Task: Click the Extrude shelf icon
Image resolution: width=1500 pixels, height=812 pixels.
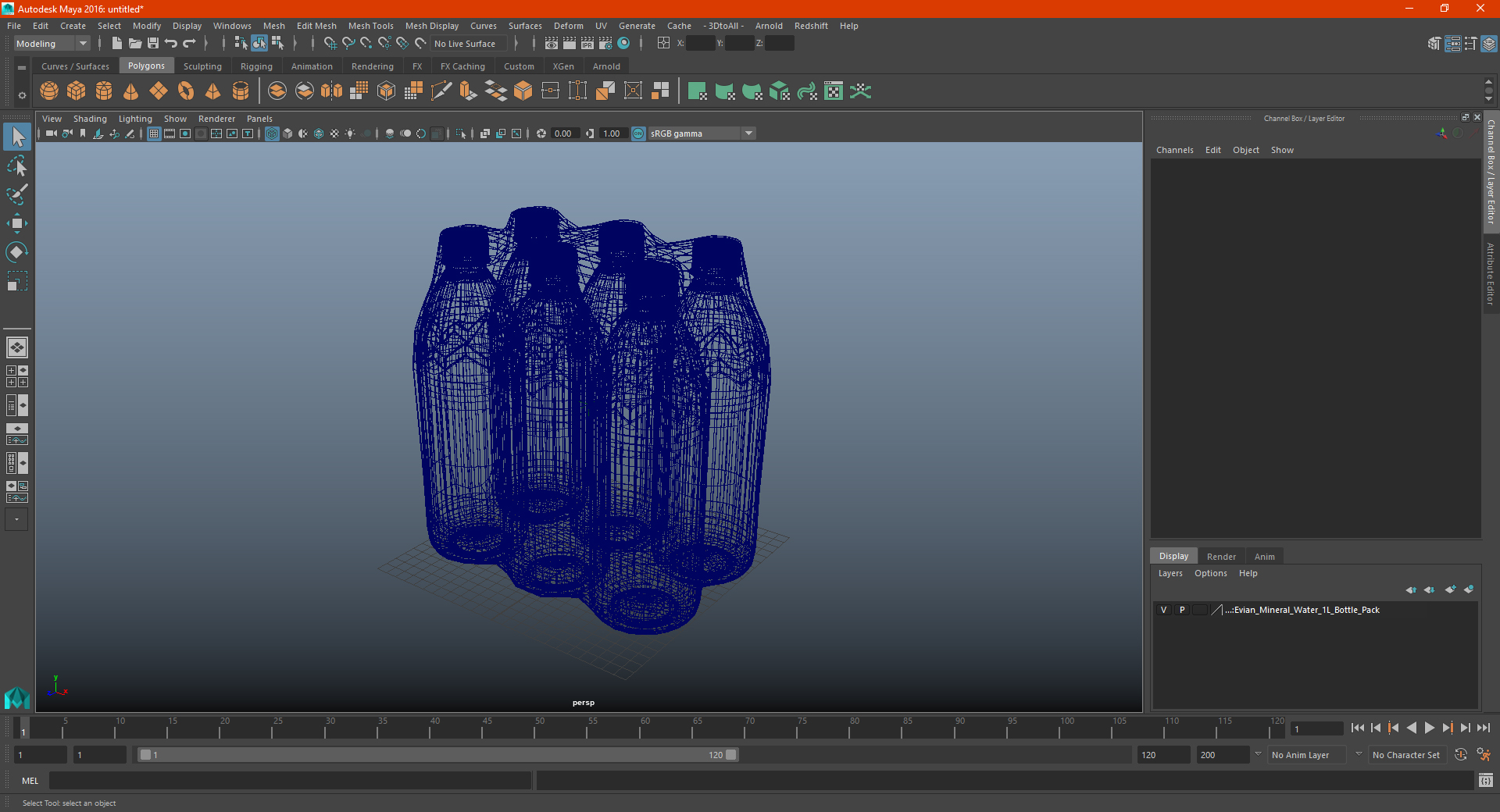Action: [469, 91]
